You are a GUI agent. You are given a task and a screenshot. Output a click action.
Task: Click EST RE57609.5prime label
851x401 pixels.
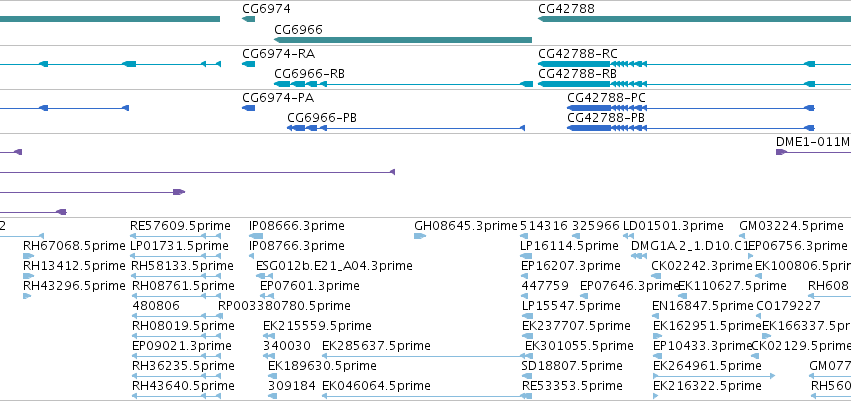[x=180, y=226]
